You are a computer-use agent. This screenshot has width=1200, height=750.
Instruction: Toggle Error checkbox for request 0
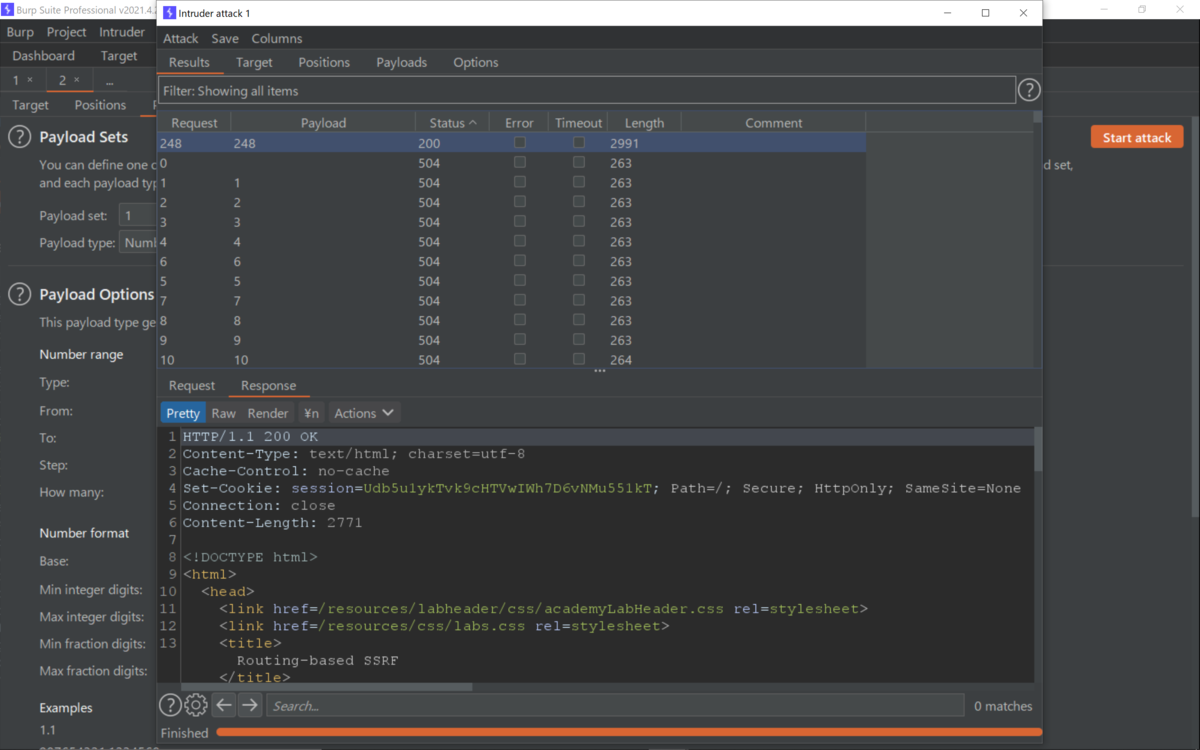(519, 163)
